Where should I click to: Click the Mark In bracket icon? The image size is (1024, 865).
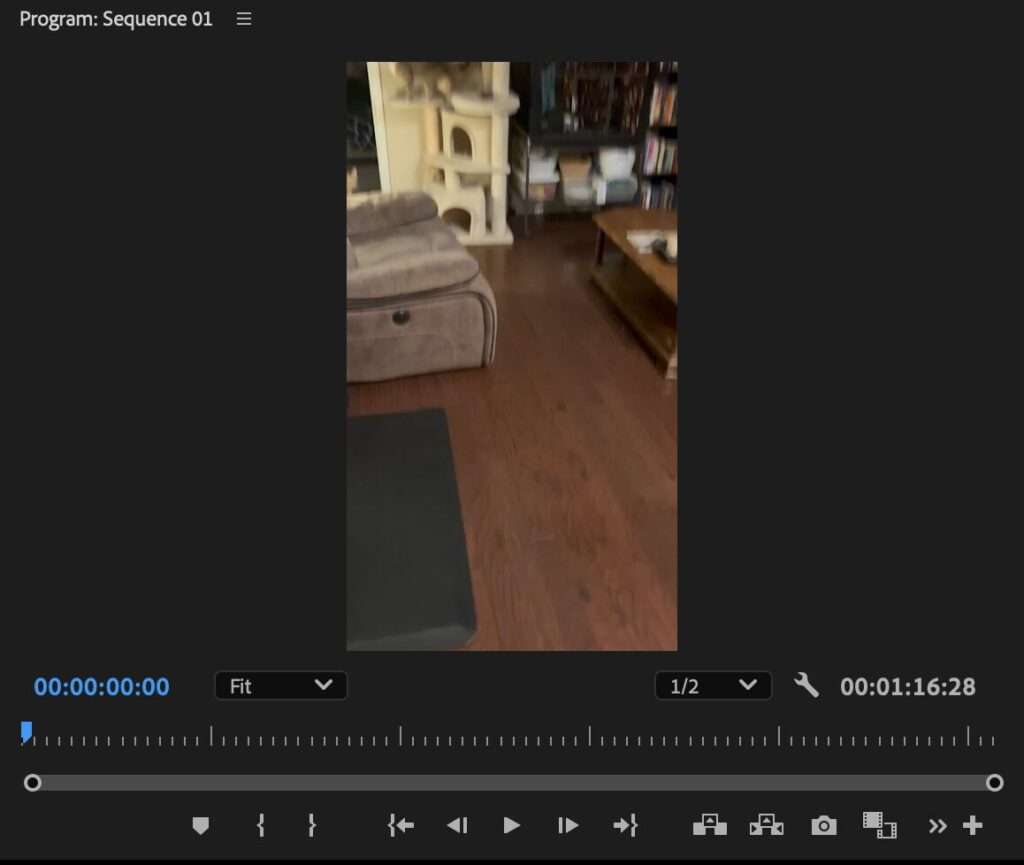point(261,826)
